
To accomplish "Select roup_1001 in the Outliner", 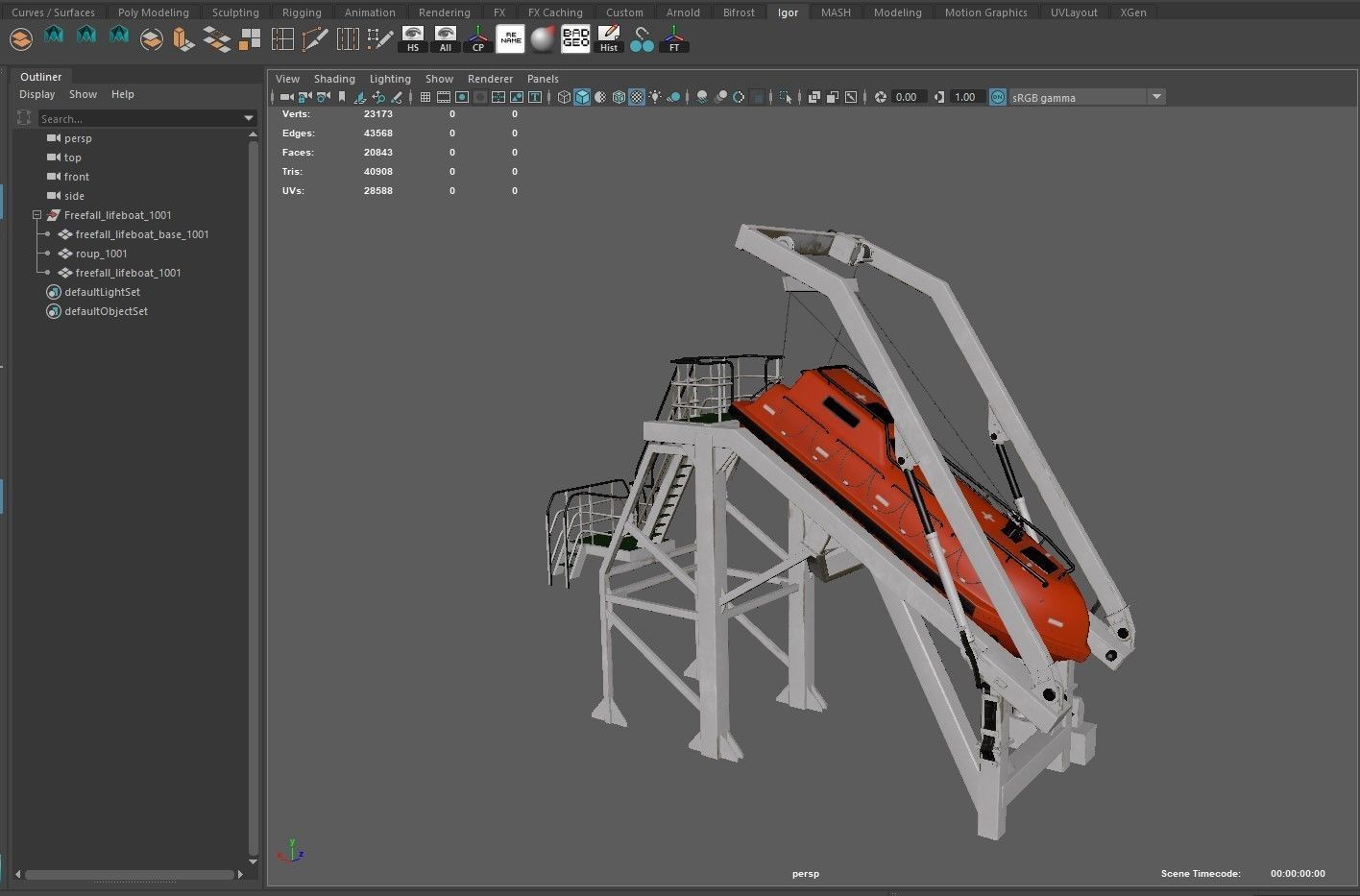I will tap(101, 254).
